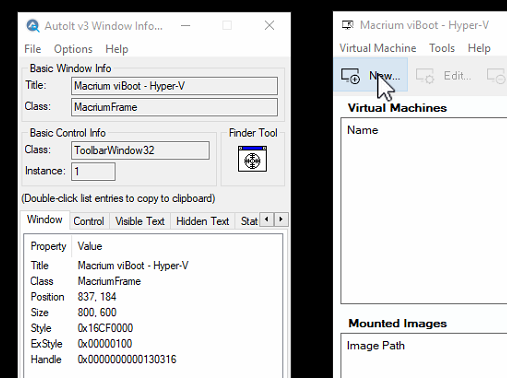Click the MacriumFrame Class field

[x=174, y=107]
